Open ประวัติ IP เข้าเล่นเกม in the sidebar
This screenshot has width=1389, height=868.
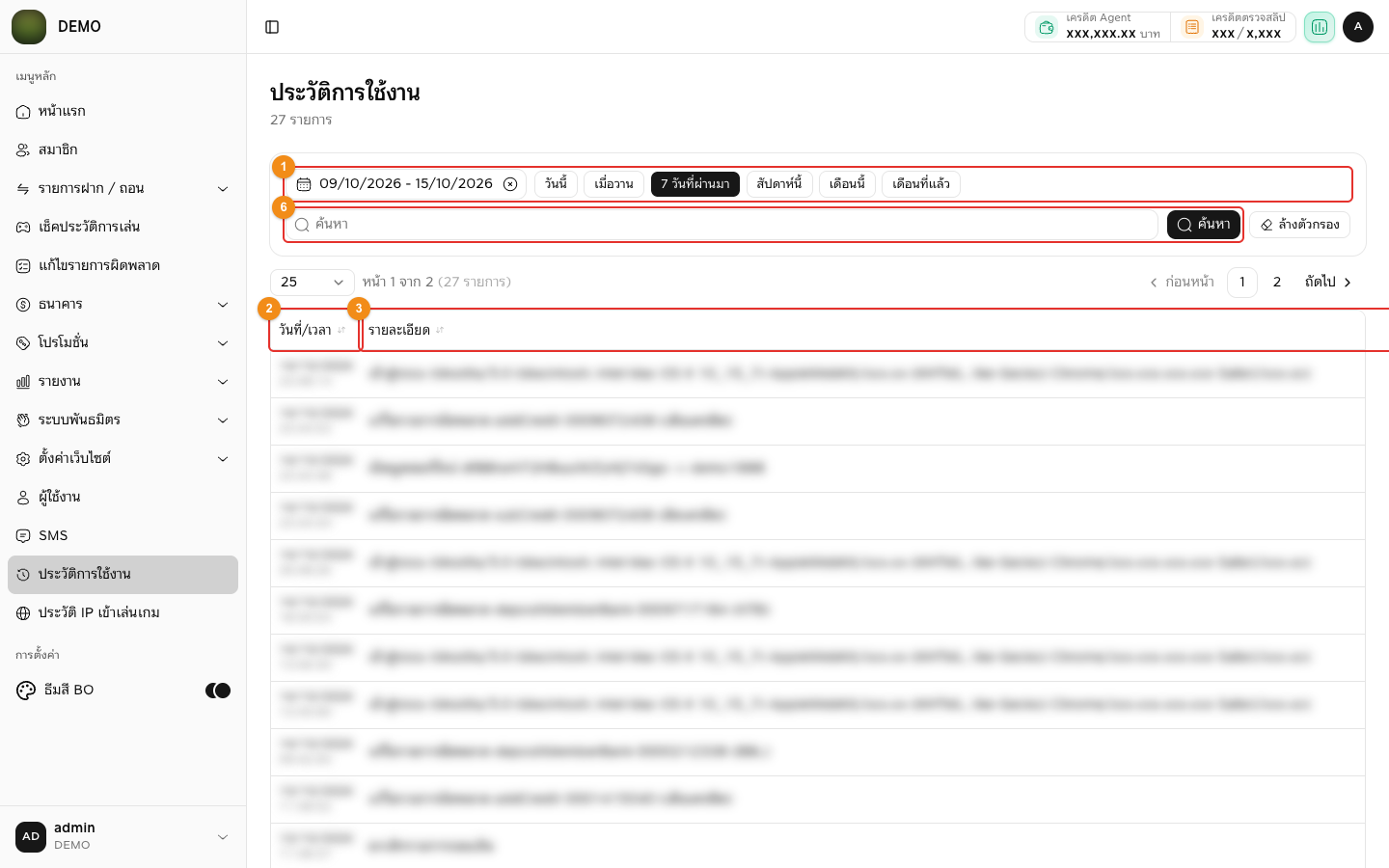123,613
